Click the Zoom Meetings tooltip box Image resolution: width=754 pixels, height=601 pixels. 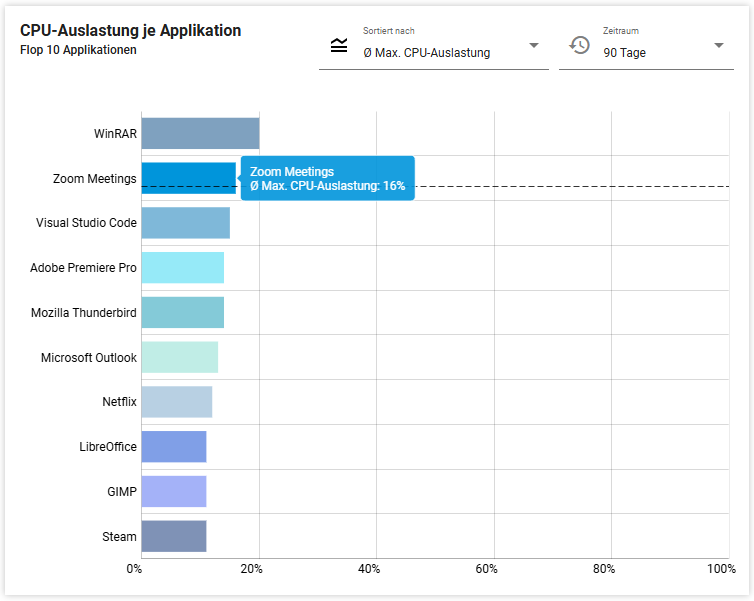point(327,179)
